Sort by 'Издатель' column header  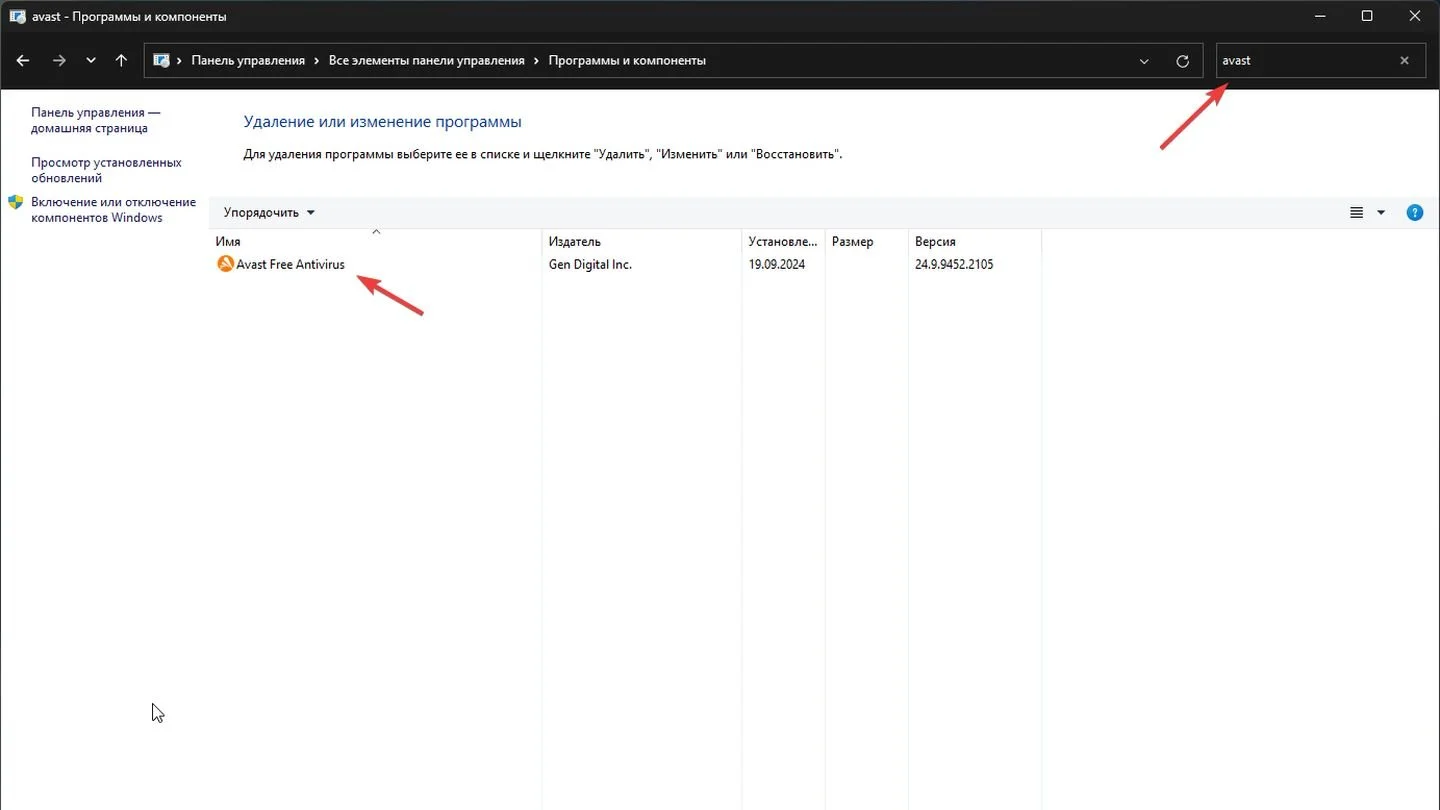click(641, 241)
